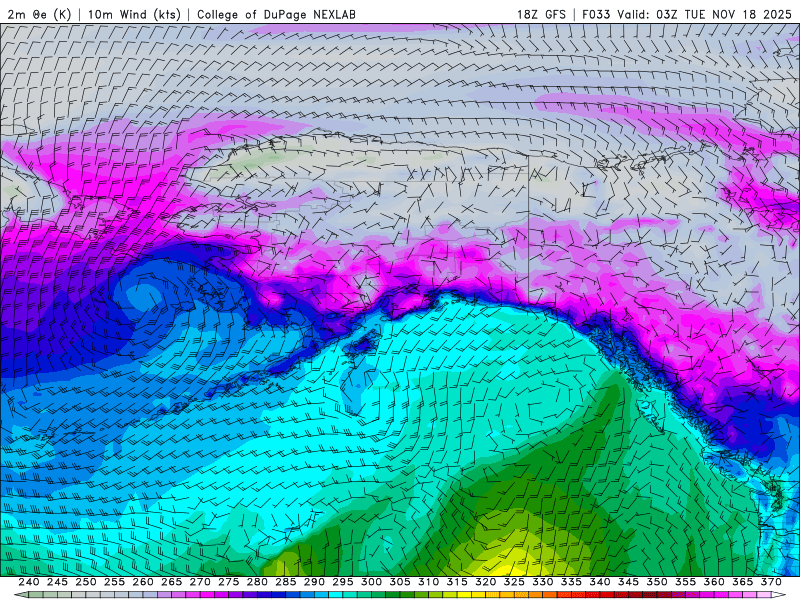Select the 310 value on the color scale

(429, 582)
